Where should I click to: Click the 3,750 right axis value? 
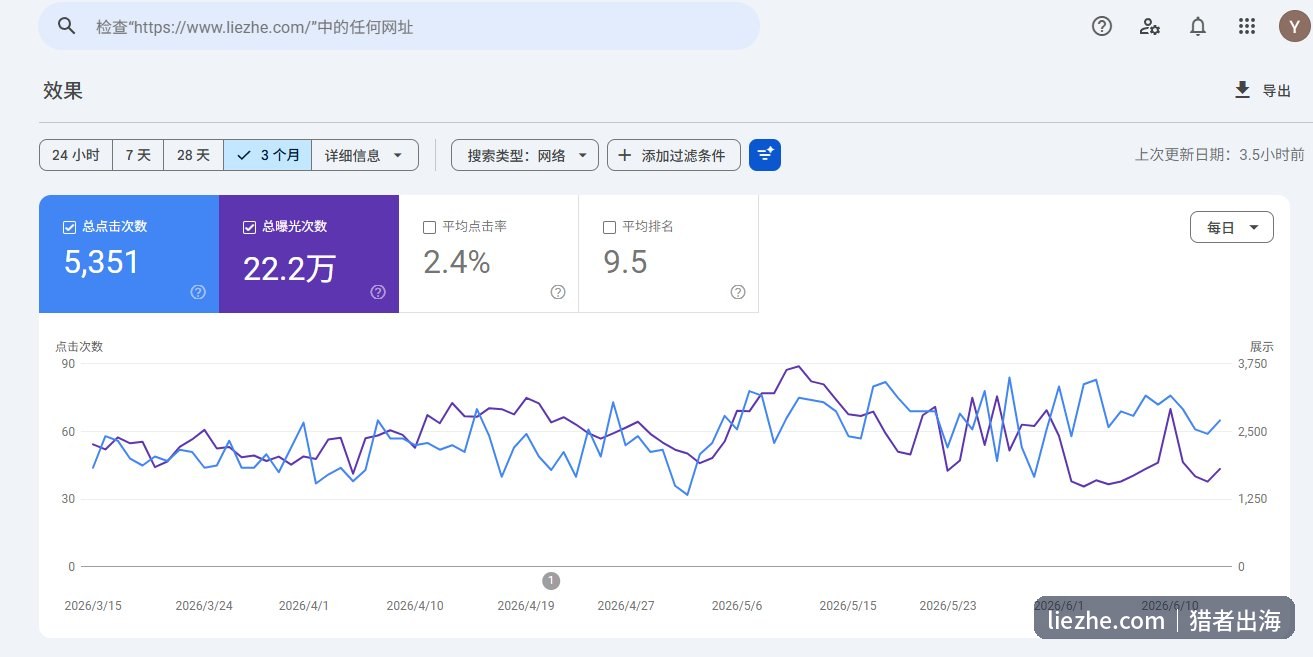point(1253,364)
